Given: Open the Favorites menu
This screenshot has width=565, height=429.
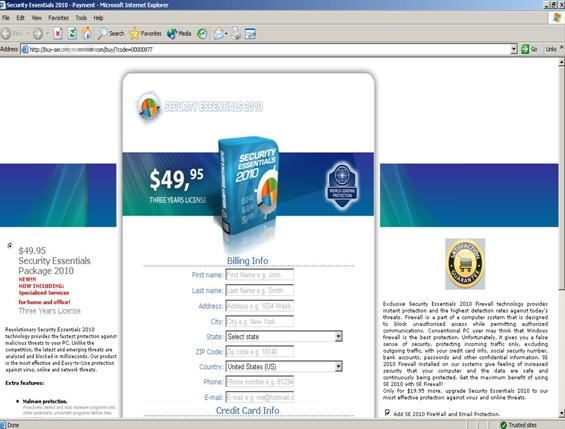Looking at the screenshot, I should pyautogui.click(x=58, y=18).
